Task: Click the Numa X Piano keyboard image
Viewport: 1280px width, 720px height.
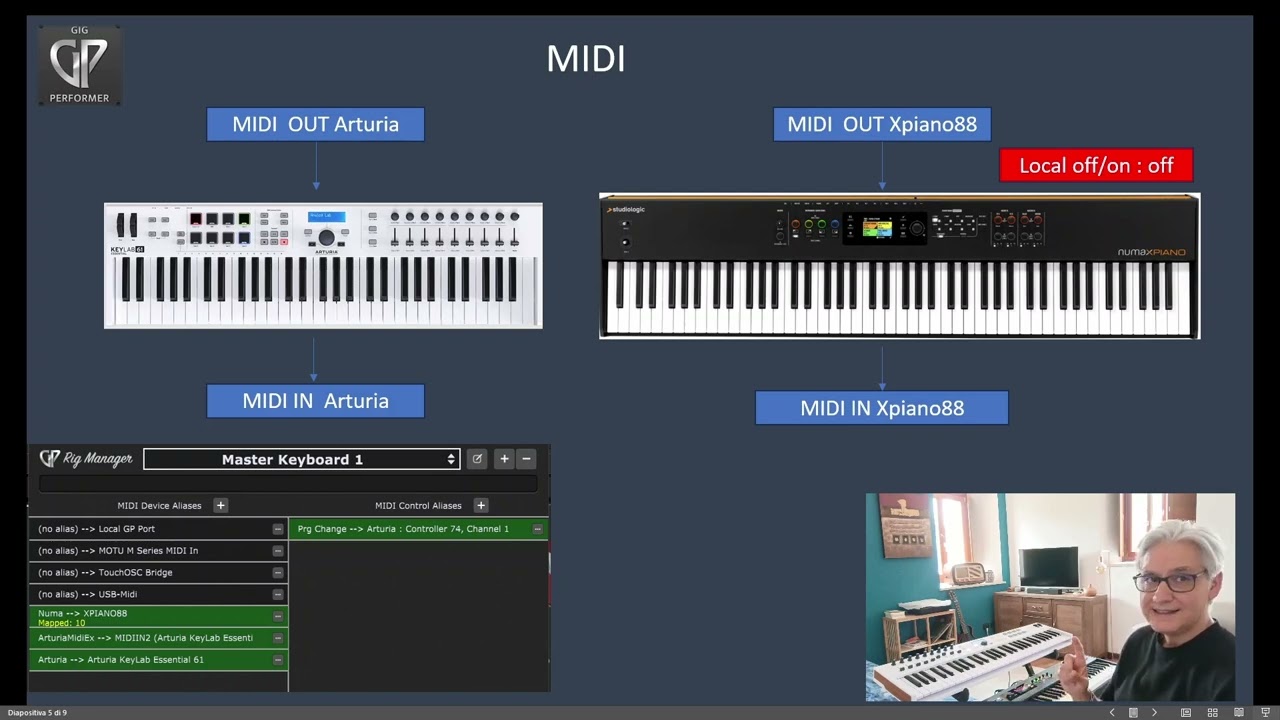Action: coord(899,266)
